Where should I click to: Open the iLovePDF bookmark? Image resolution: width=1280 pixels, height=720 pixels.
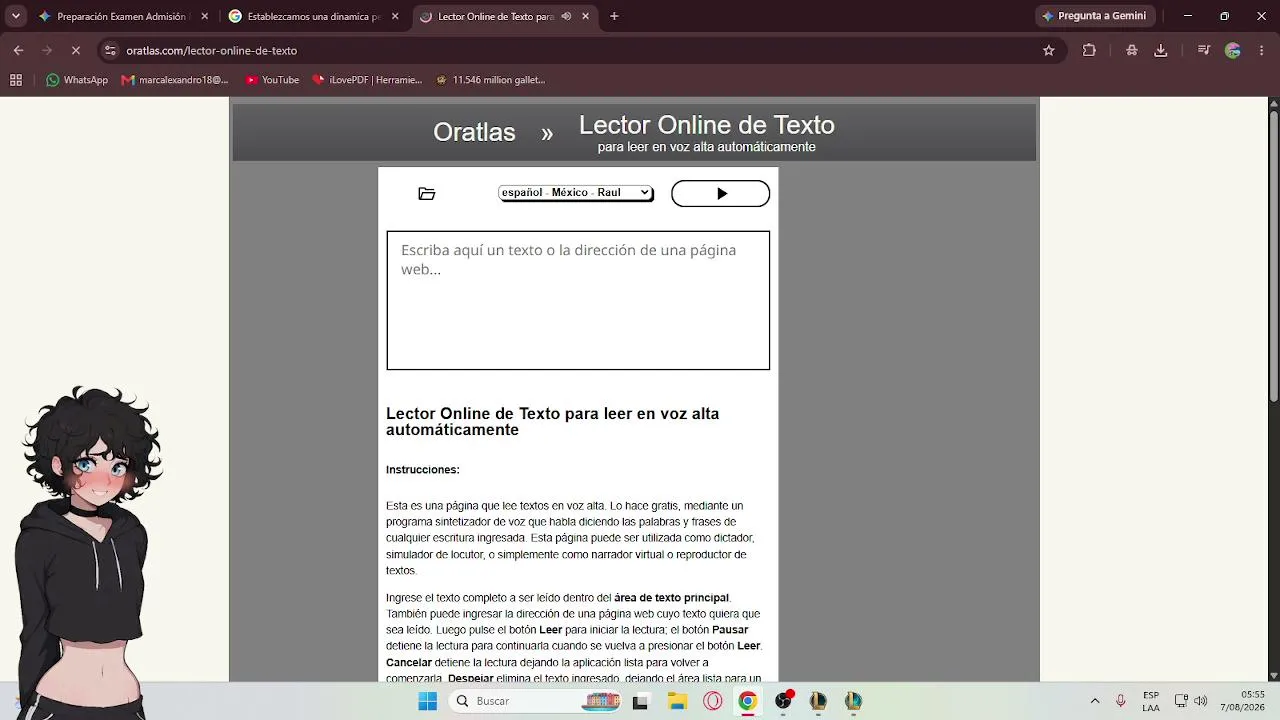coord(367,80)
